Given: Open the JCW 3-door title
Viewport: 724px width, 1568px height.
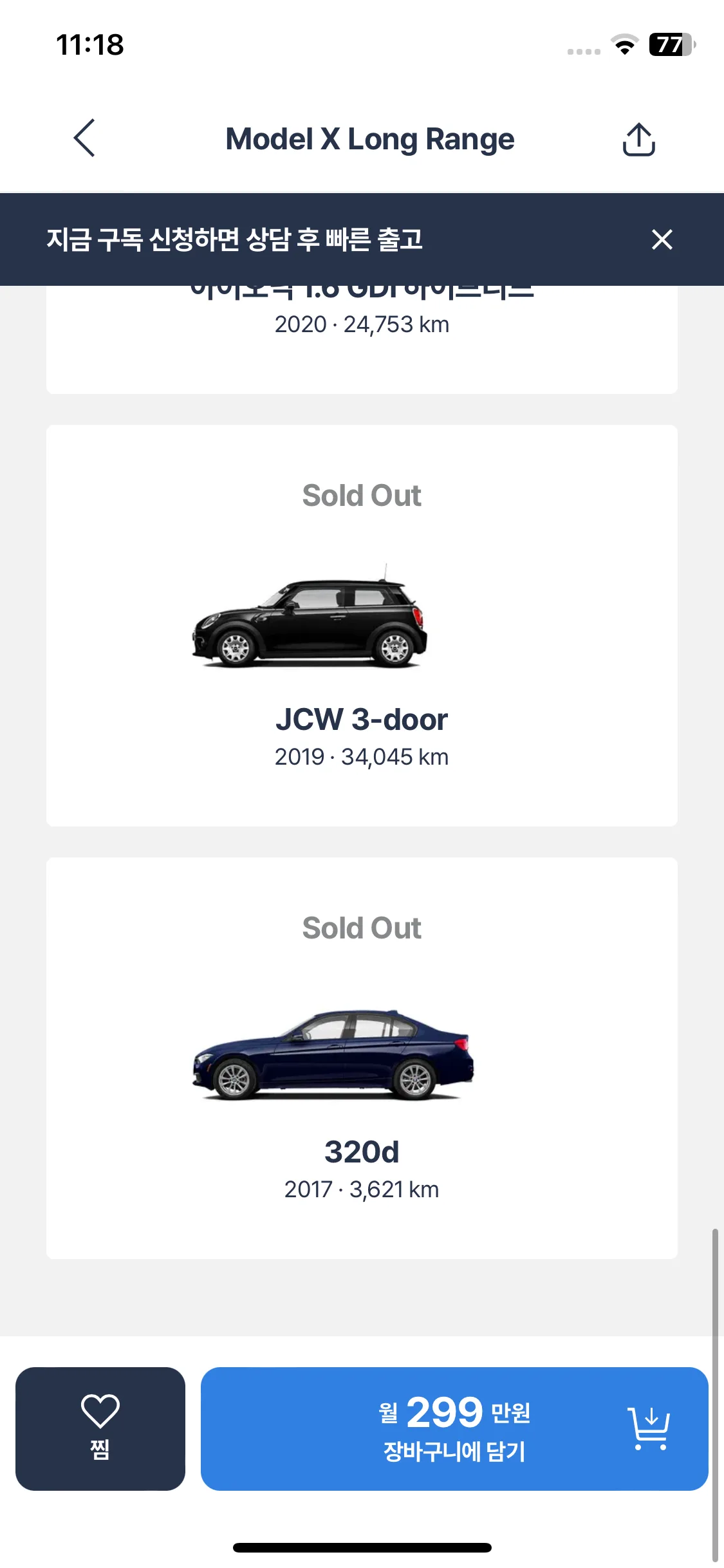Looking at the screenshot, I should [x=362, y=719].
